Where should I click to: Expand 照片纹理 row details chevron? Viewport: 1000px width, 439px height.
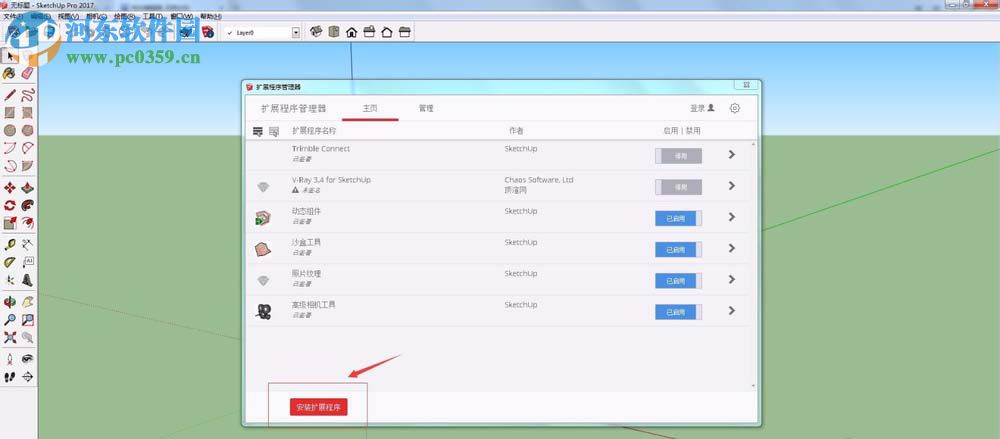click(x=732, y=279)
